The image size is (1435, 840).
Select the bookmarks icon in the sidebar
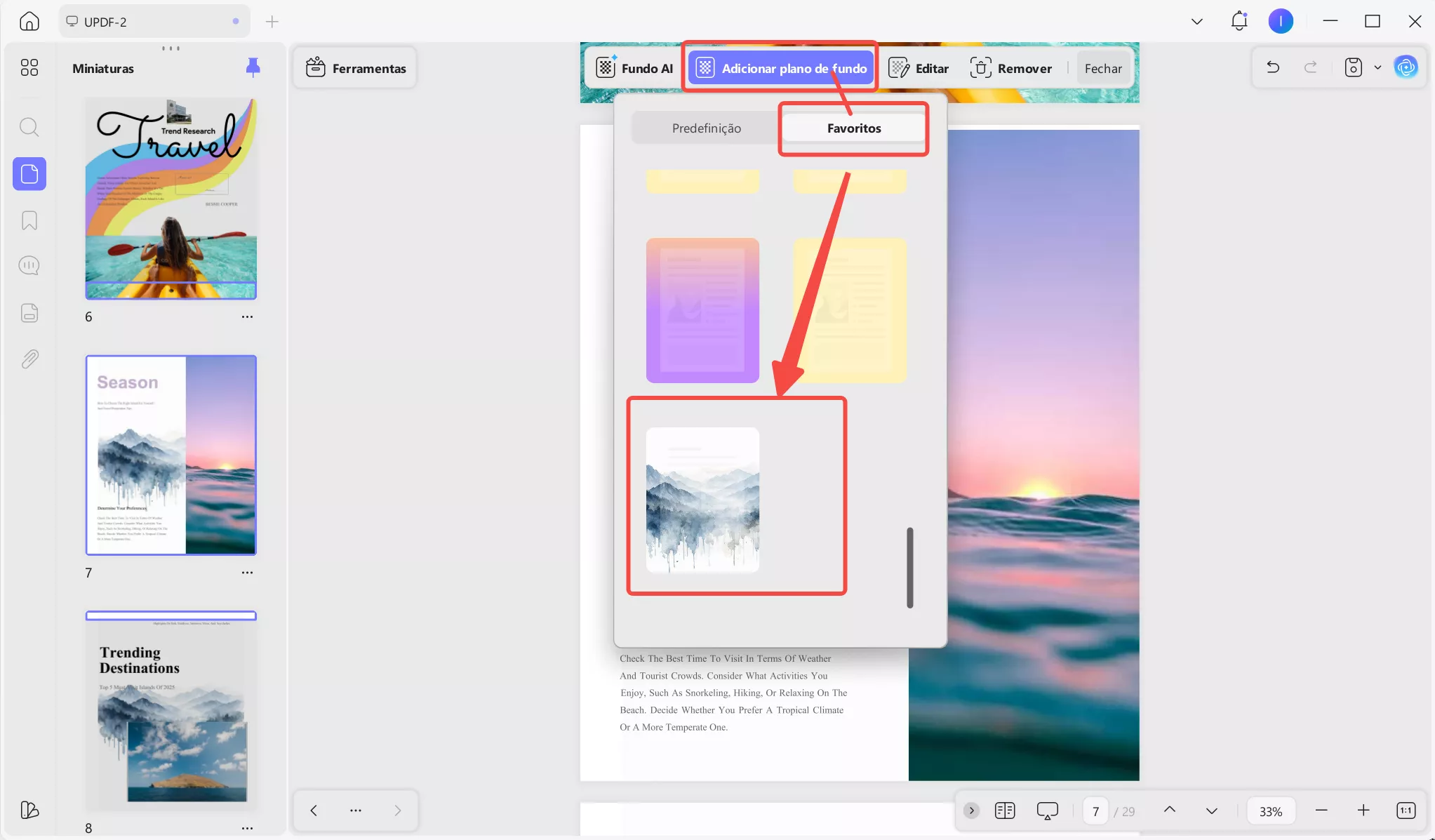click(29, 220)
